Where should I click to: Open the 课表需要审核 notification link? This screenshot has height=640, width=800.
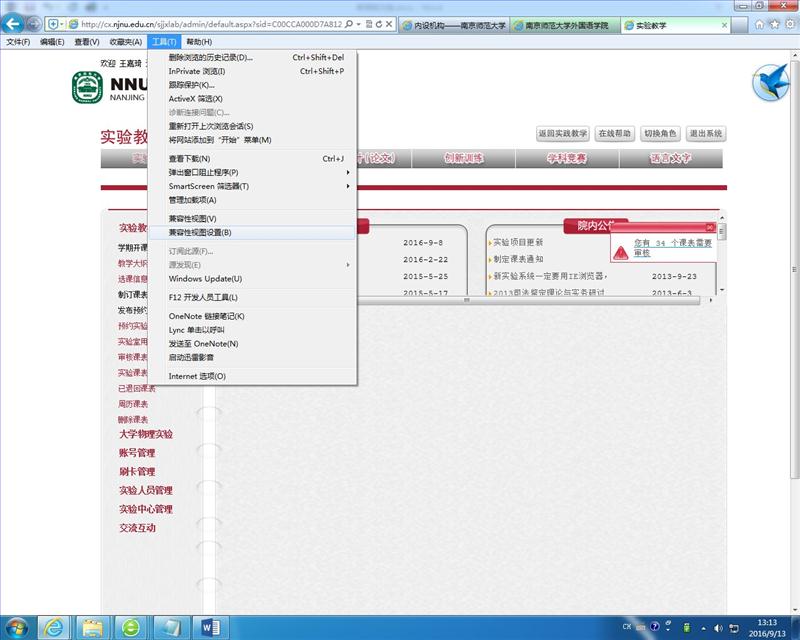coord(671,247)
